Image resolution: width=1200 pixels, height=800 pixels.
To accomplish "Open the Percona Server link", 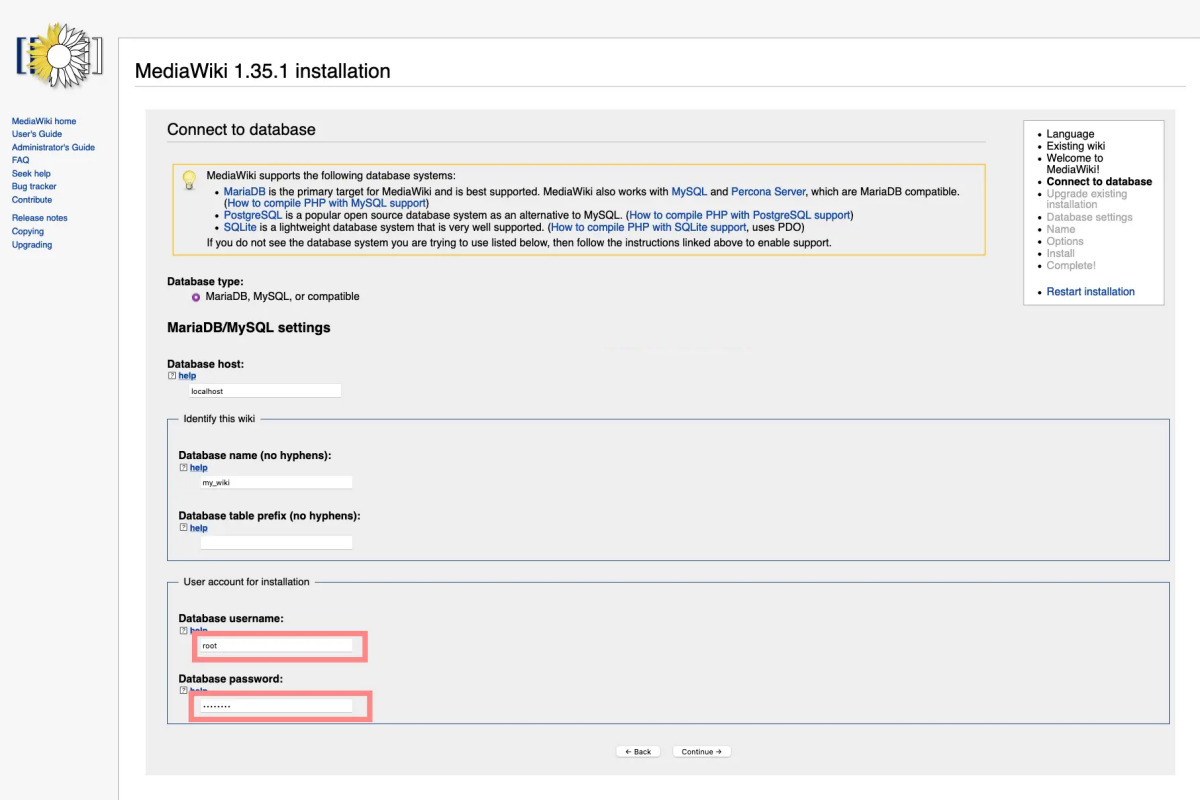I will pos(768,191).
